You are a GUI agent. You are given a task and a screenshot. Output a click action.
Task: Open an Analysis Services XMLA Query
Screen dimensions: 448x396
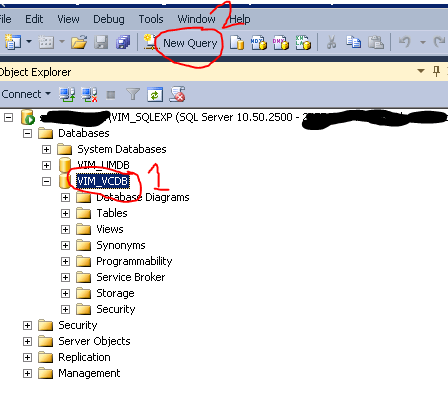(303, 42)
